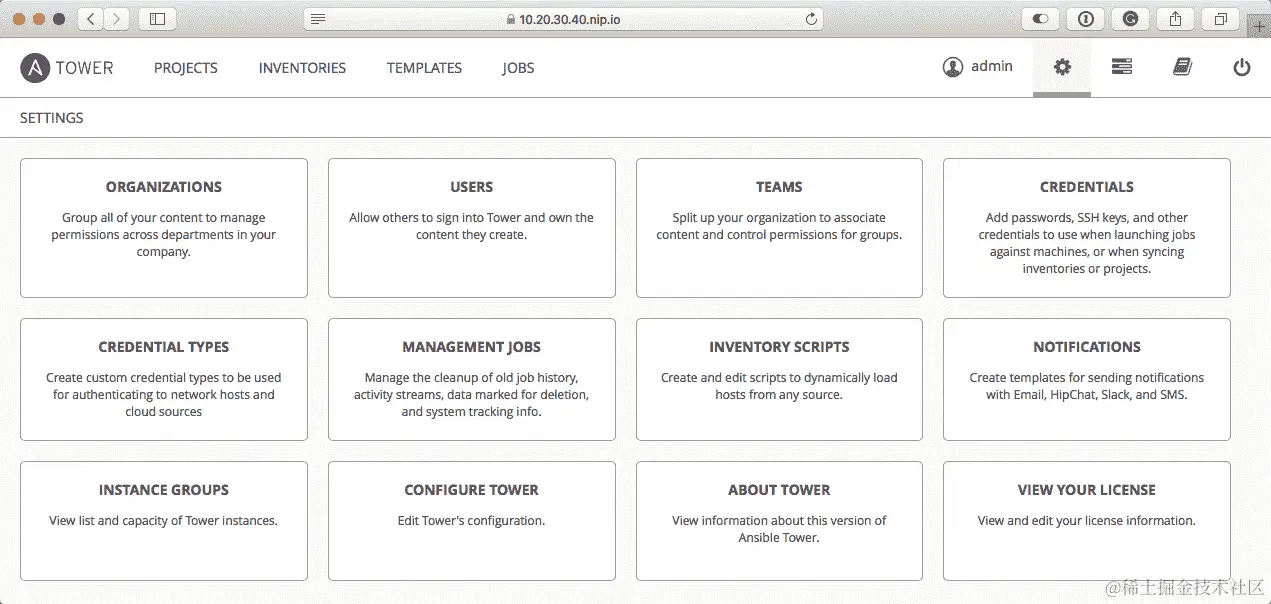Open the Credentials settings card
Viewport: 1271px width, 604px height.
(x=1087, y=228)
